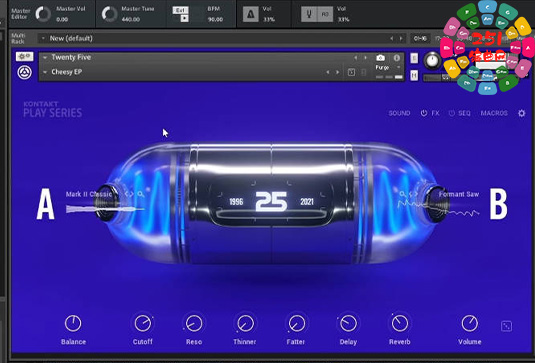This screenshot has width=535, height=363.
Task: Toggle the FX power switch
Action: pyautogui.click(x=424, y=113)
